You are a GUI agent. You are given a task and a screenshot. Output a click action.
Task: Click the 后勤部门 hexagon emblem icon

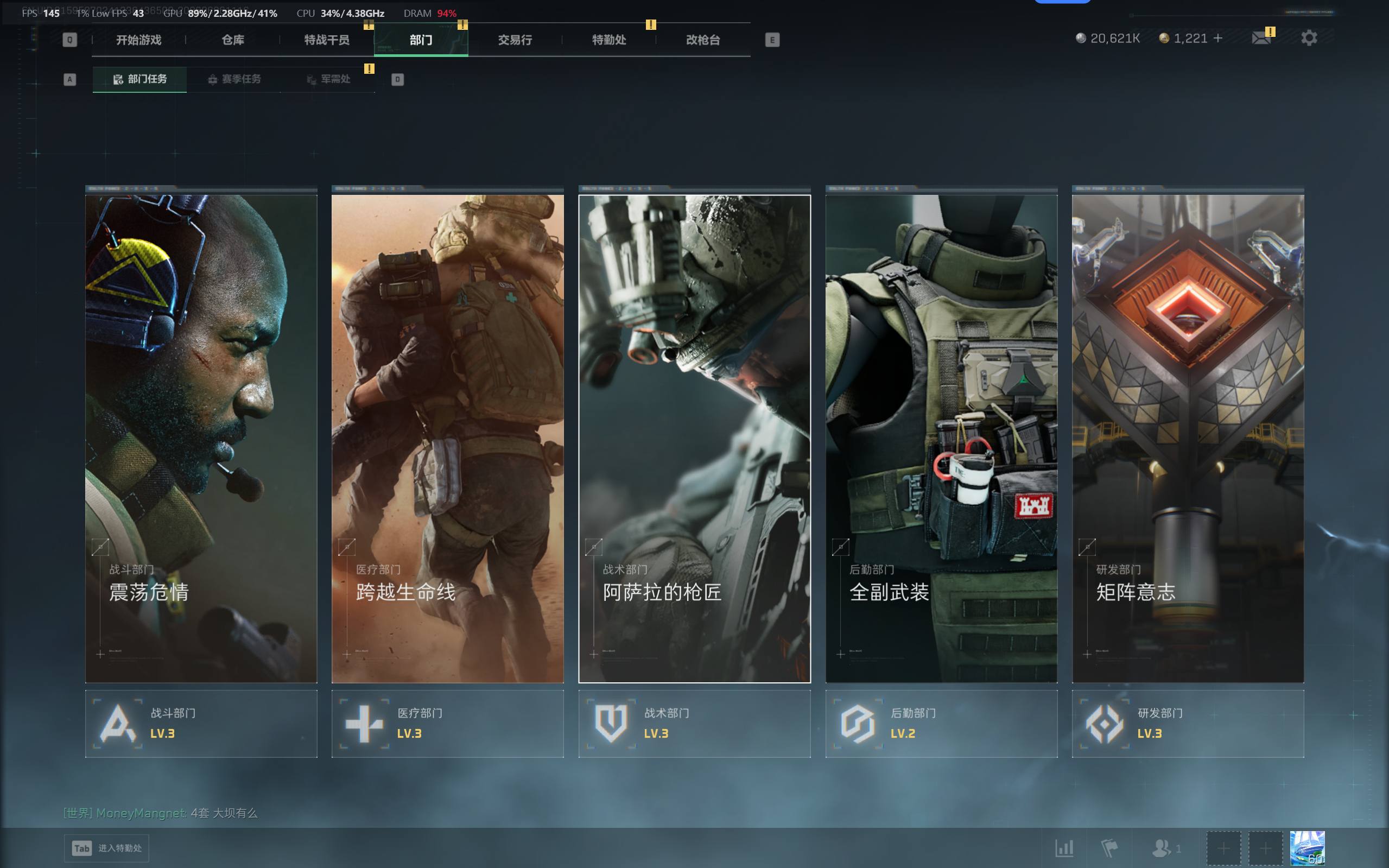(858, 723)
